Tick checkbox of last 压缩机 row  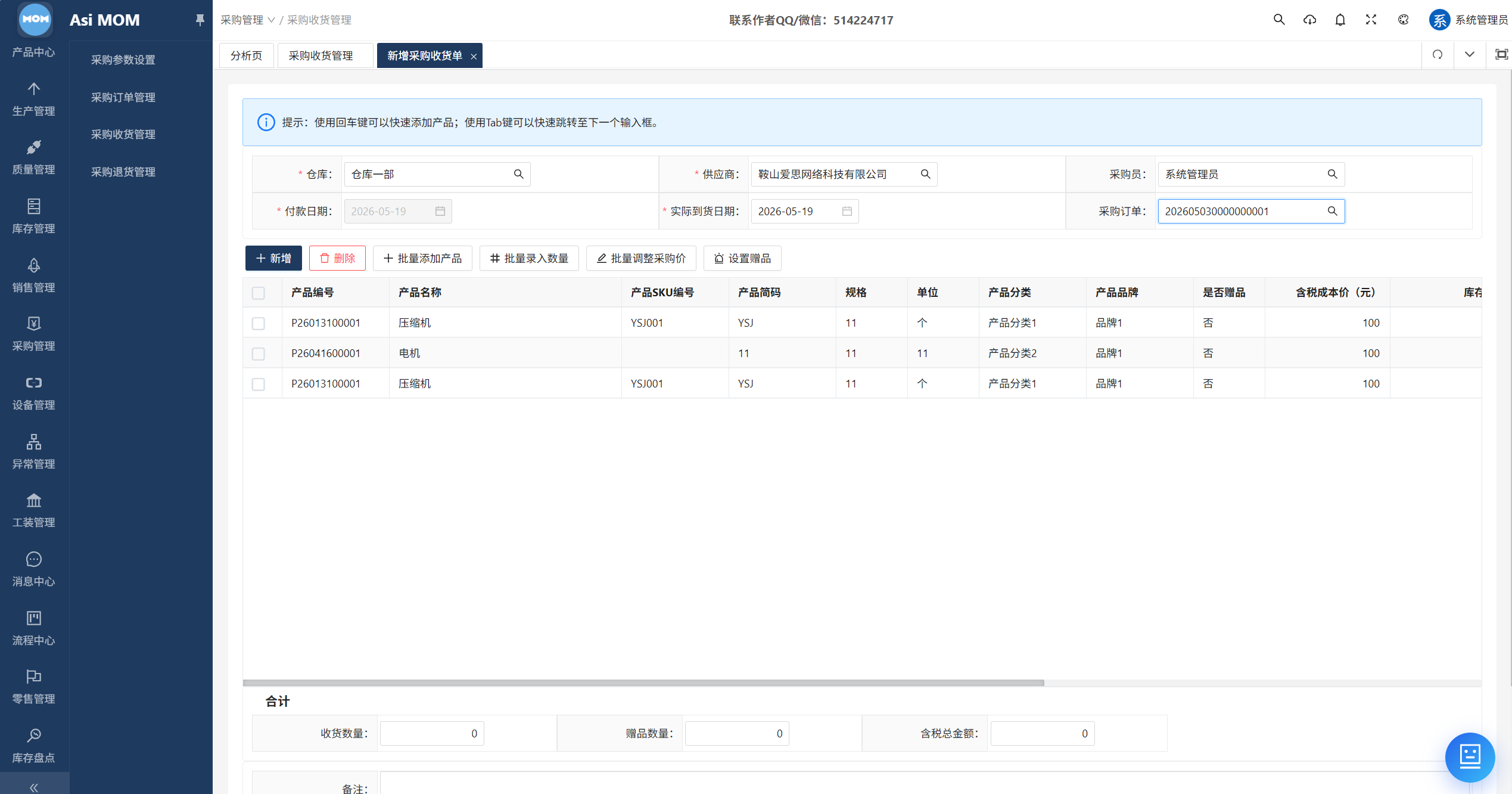point(258,384)
